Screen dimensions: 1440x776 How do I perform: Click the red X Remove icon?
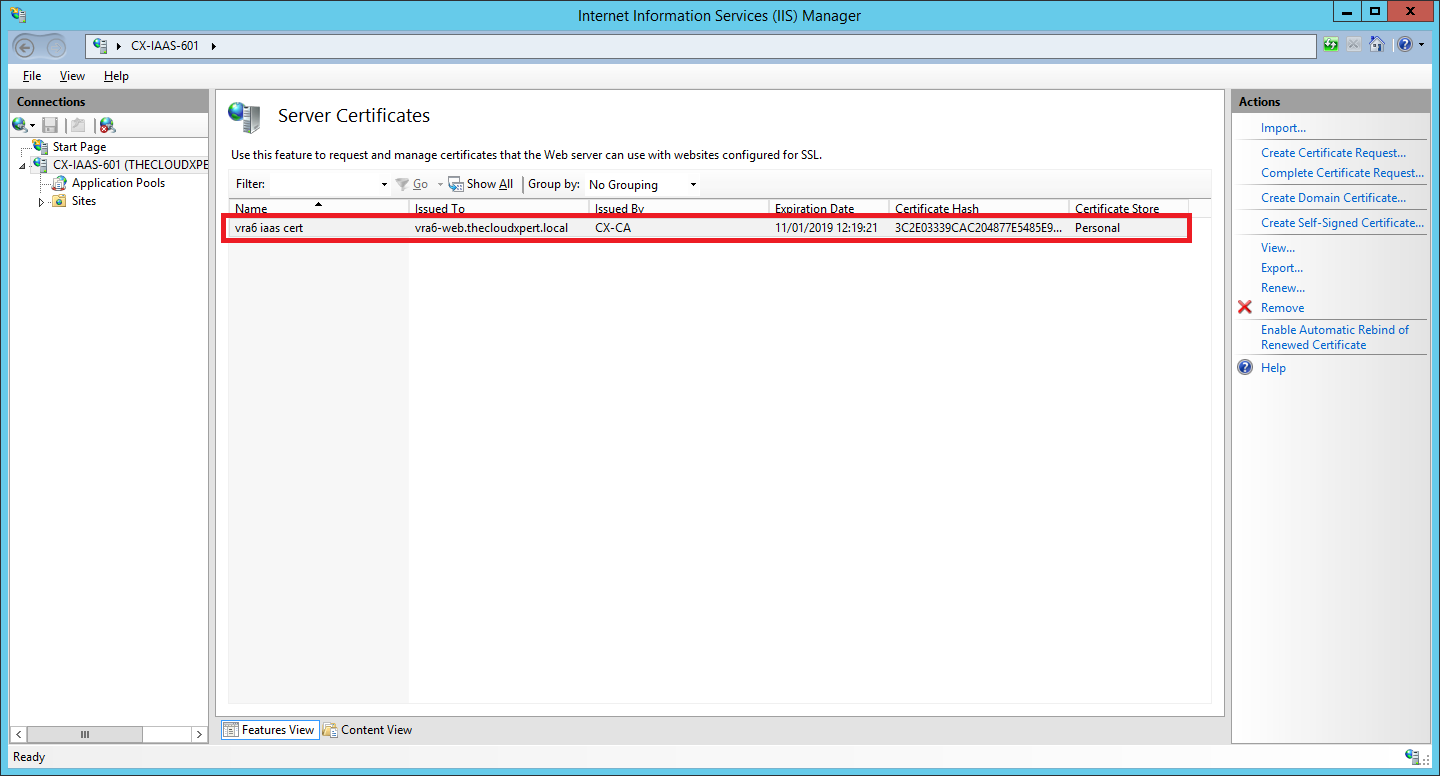[x=1245, y=308]
